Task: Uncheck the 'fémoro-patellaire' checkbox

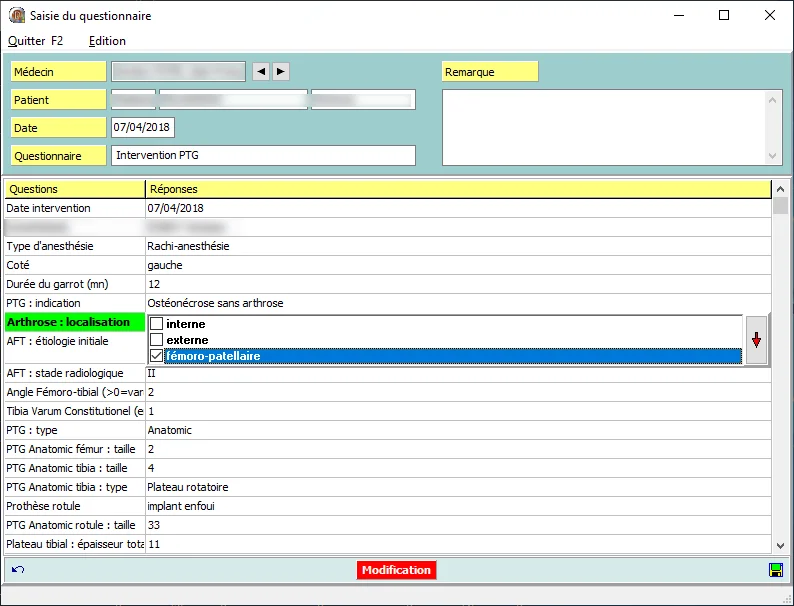Action: click(156, 356)
